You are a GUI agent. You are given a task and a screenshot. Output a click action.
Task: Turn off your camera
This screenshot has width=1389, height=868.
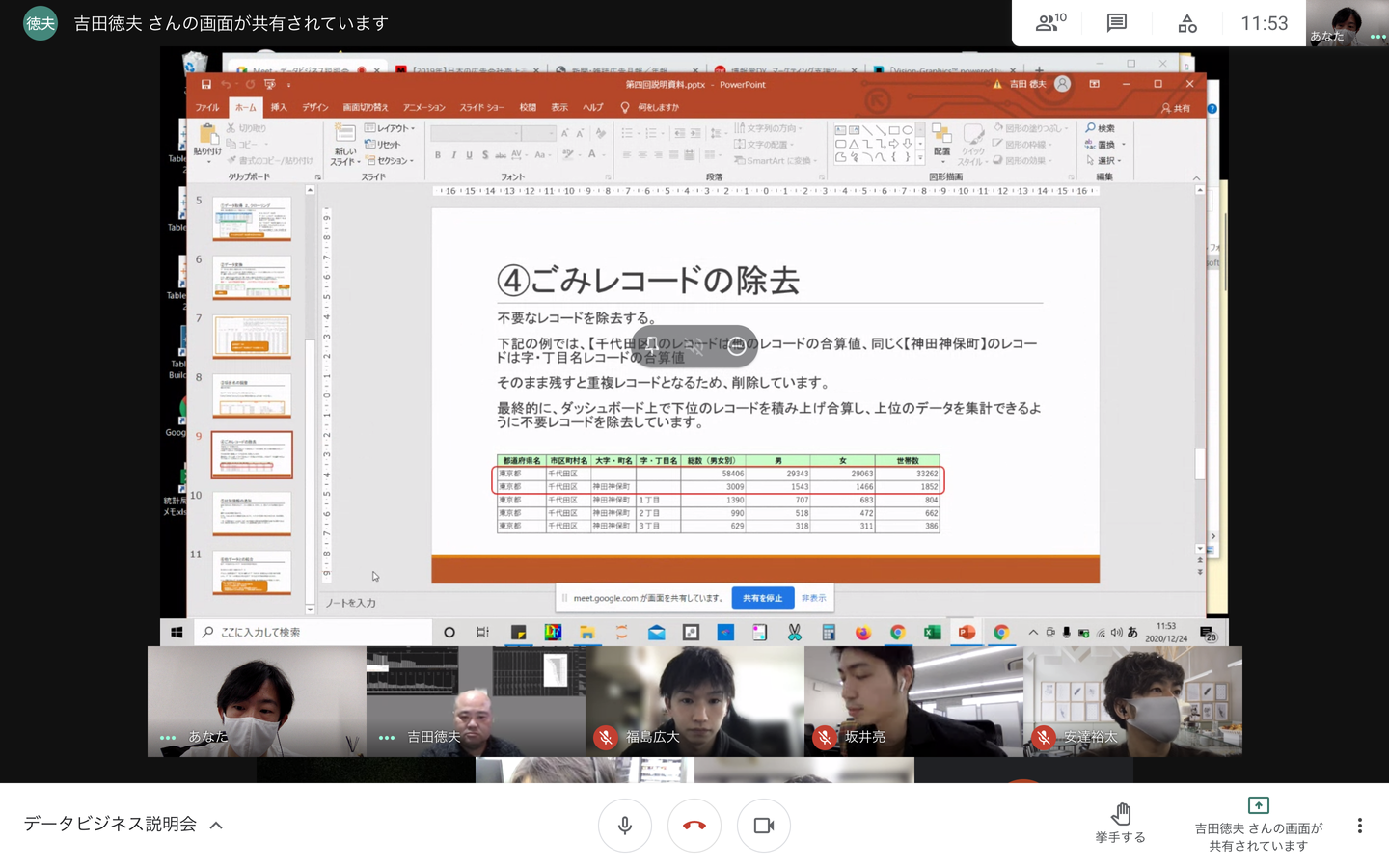[x=764, y=826]
